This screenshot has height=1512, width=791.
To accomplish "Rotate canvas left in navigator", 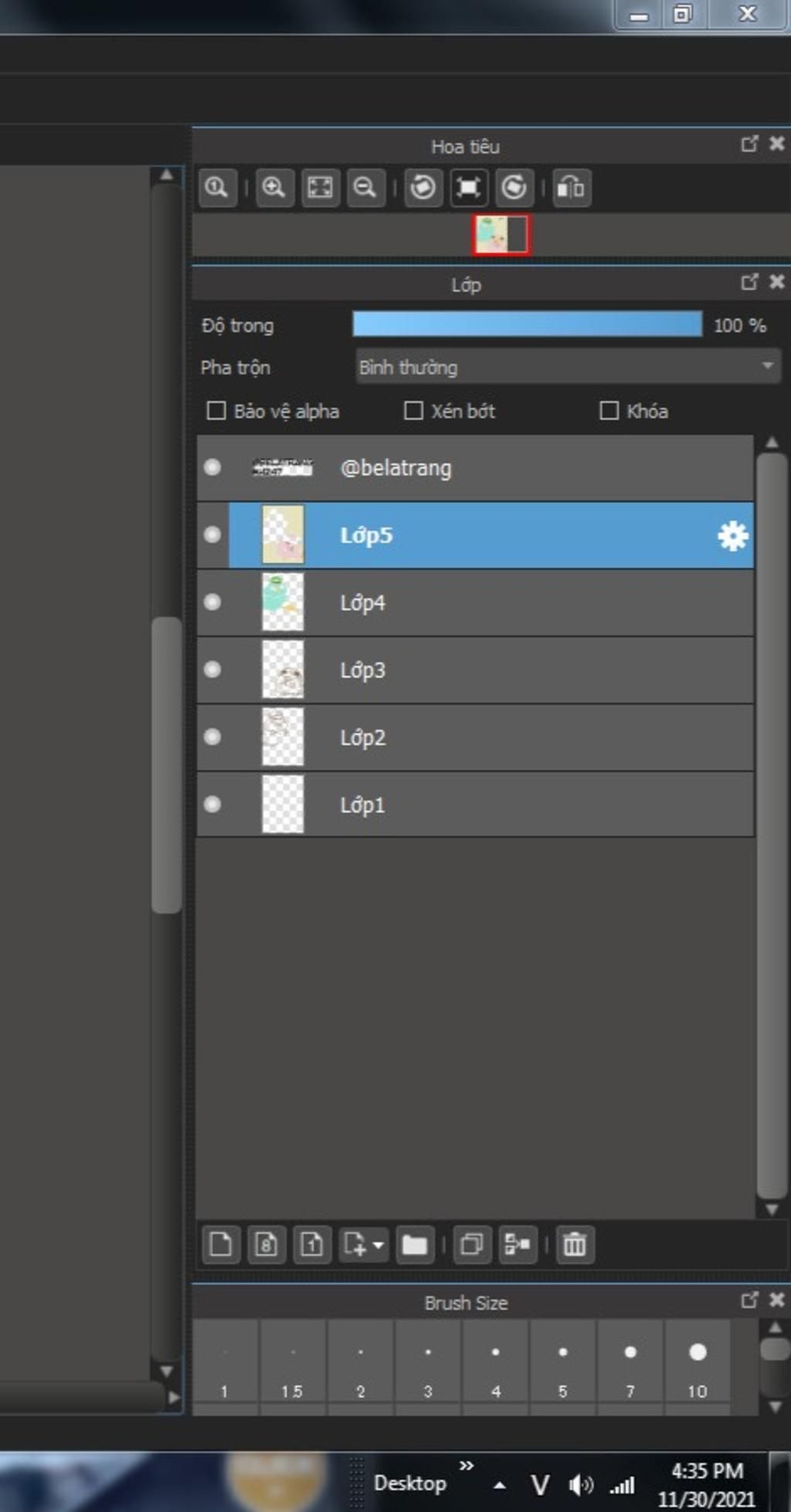I will (423, 188).
